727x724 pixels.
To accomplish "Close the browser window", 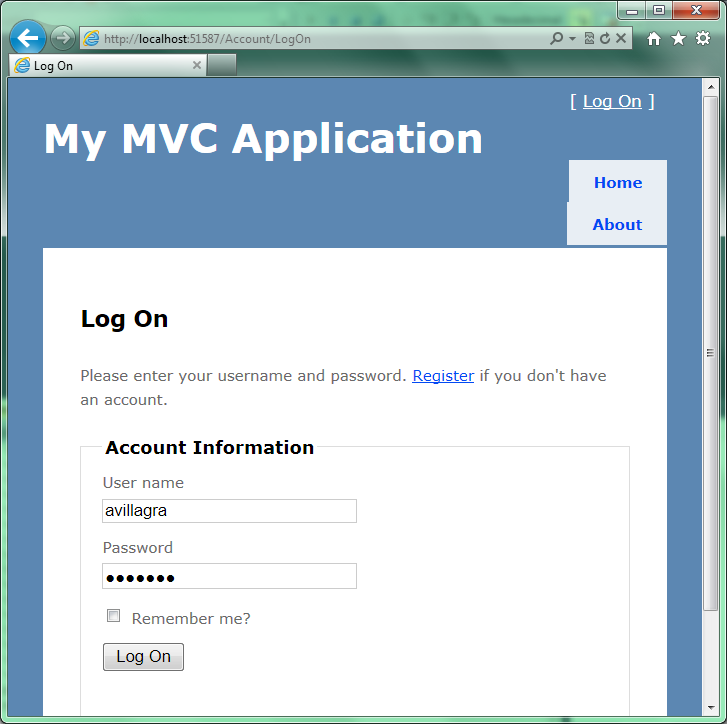I will (x=696, y=10).
